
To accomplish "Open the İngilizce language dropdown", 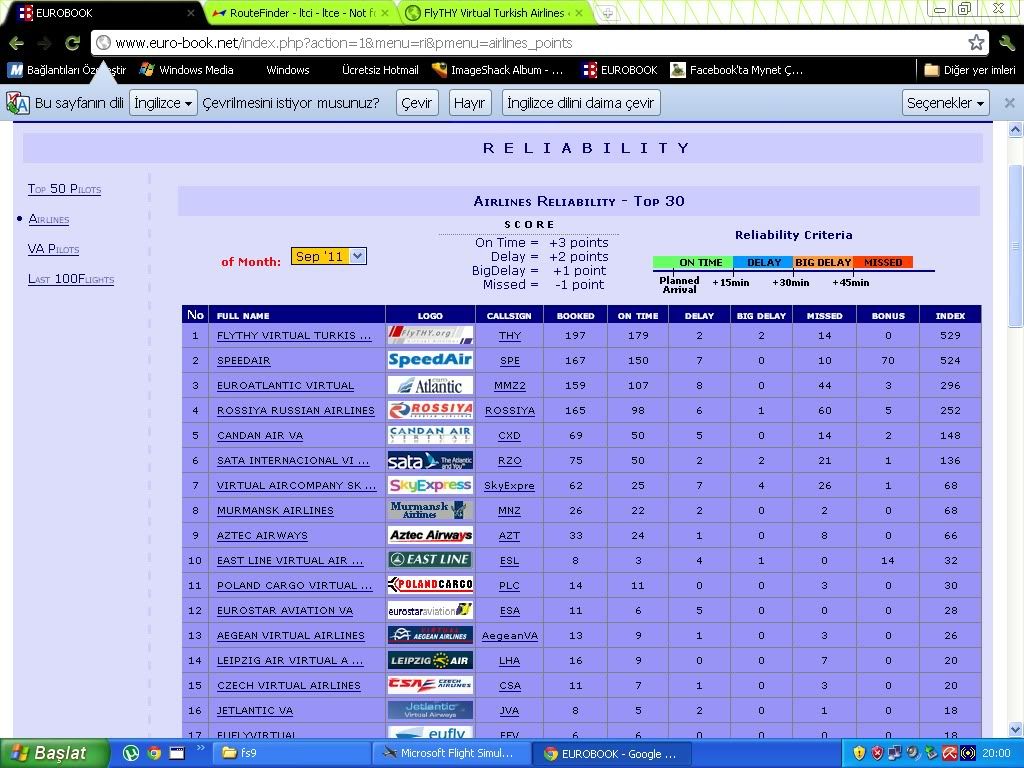I will [163, 103].
